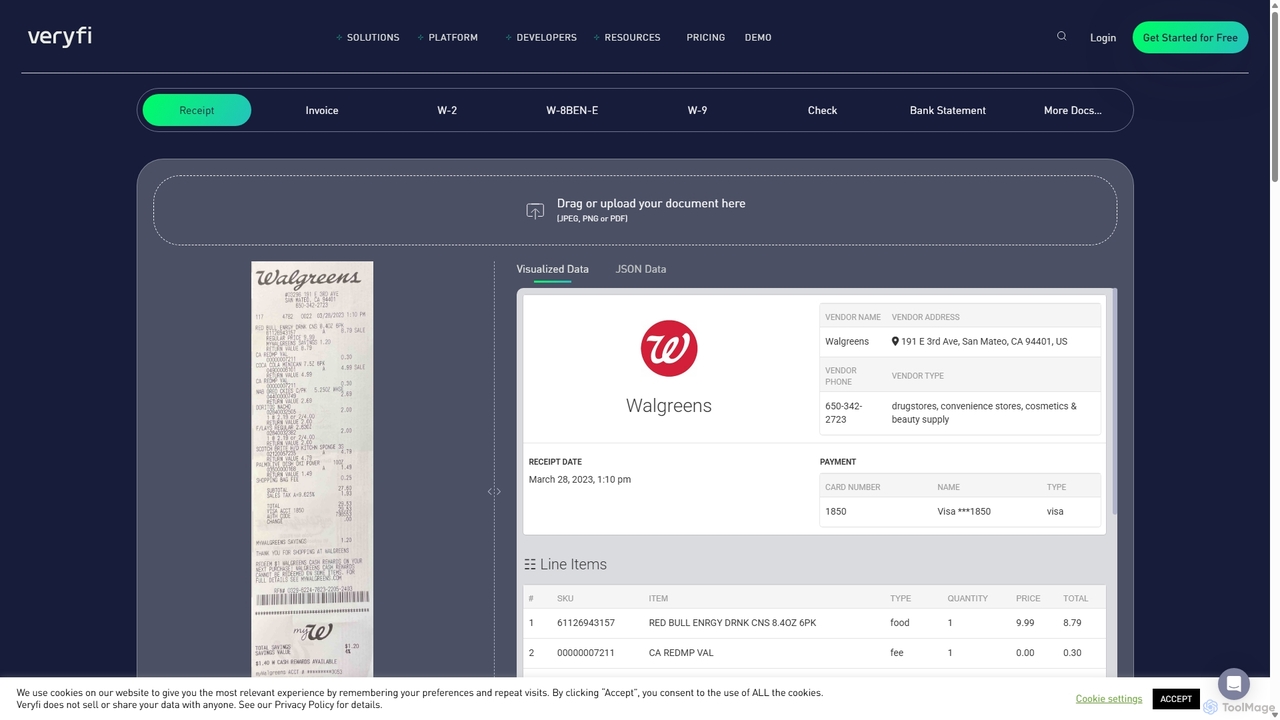Click Get Started for Free button

(1190, 37)
